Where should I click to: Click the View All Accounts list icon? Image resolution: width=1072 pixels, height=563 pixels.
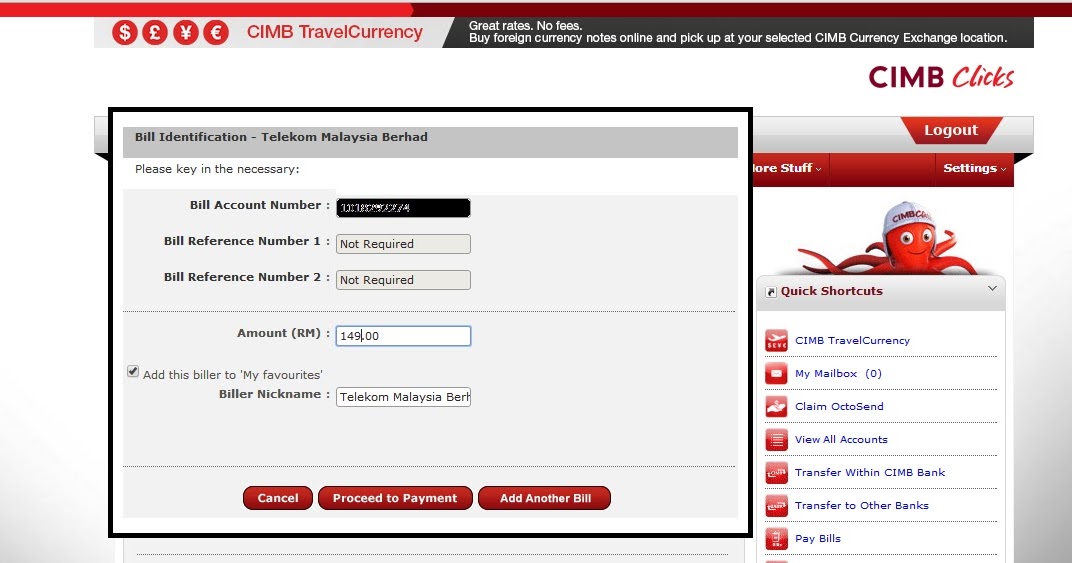[x=776, y=440]
